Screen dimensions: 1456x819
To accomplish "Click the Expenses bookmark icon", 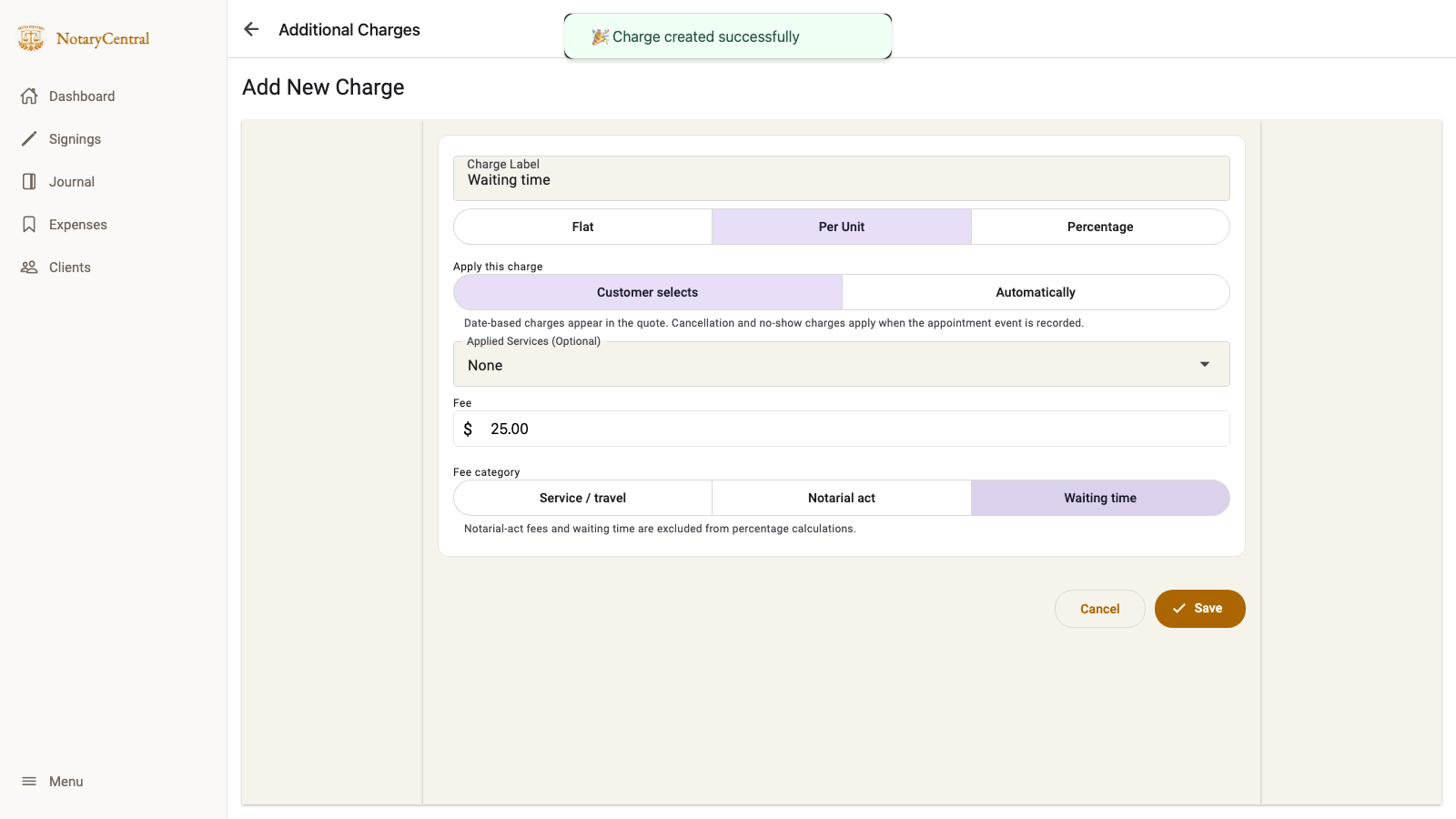I will (x=29, y=224).
